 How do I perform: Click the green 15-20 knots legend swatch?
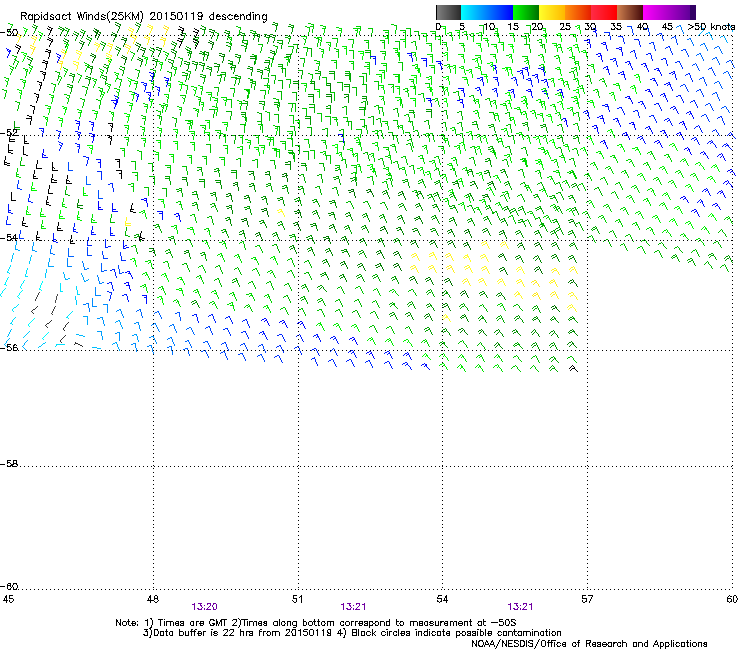click(526, 12)
